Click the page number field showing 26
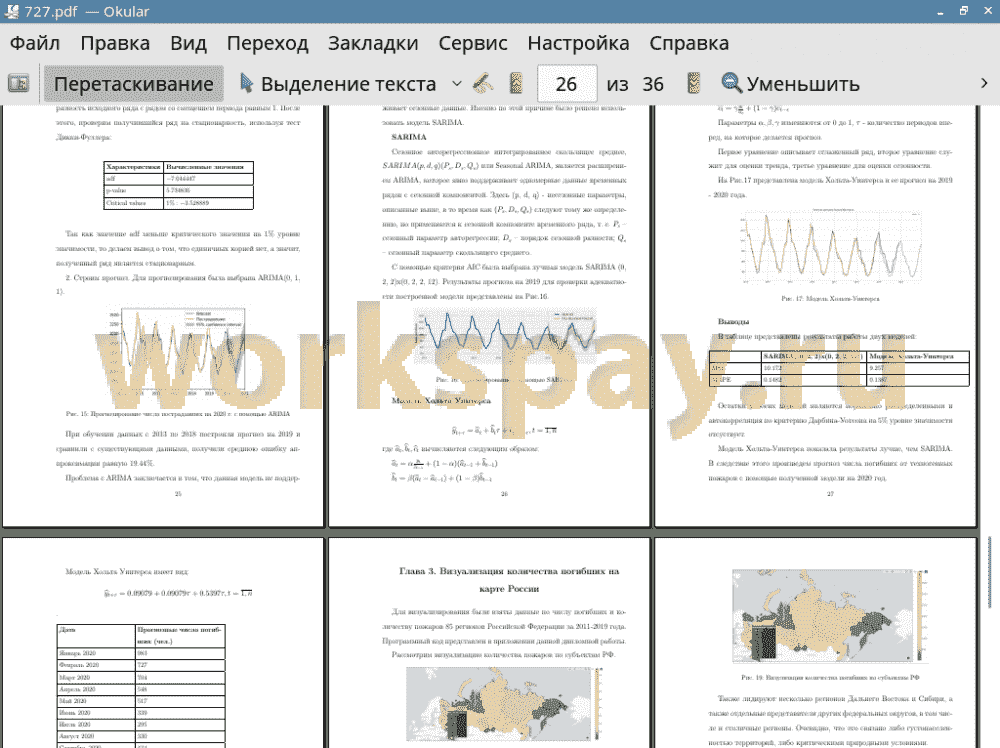Screen dimensions: 1000x748 (566, 84)
